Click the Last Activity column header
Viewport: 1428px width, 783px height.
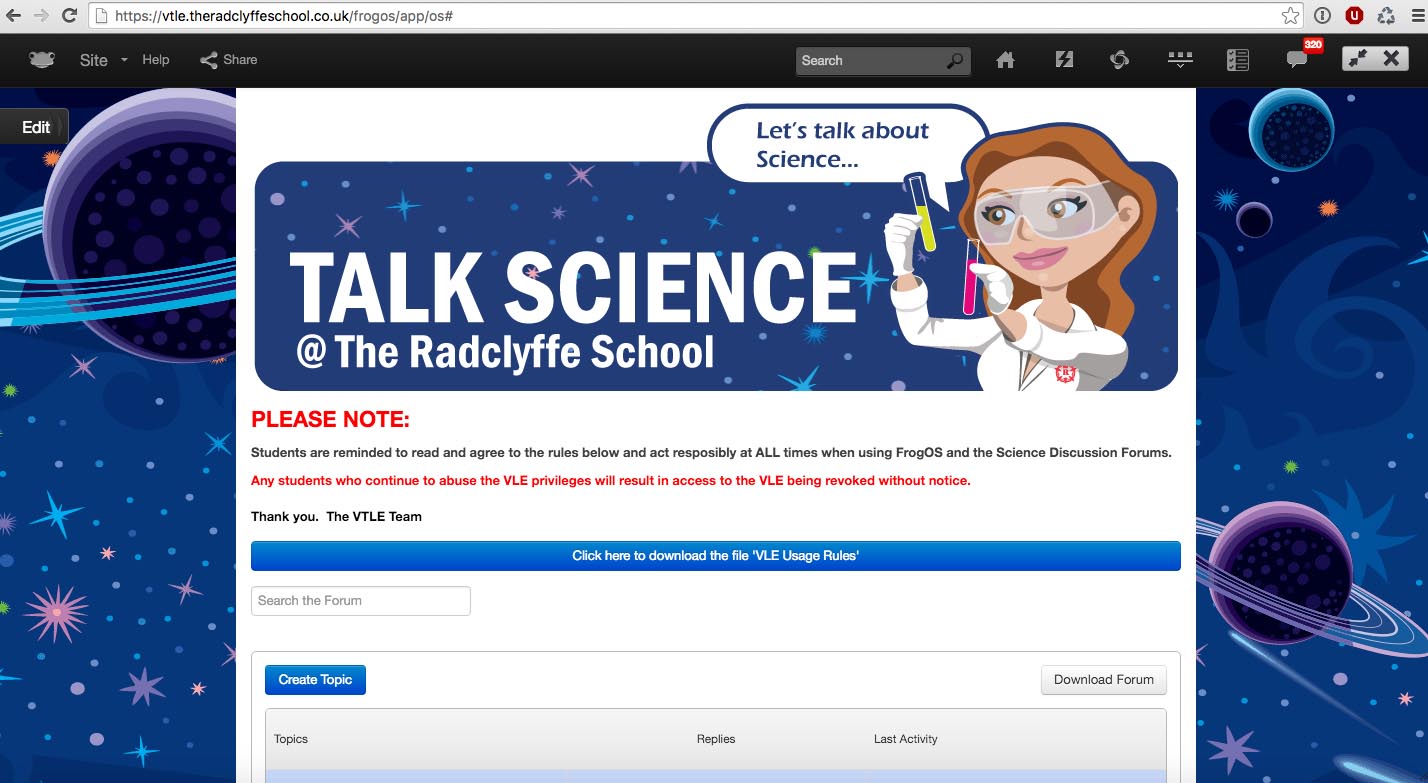click(906, 739)
